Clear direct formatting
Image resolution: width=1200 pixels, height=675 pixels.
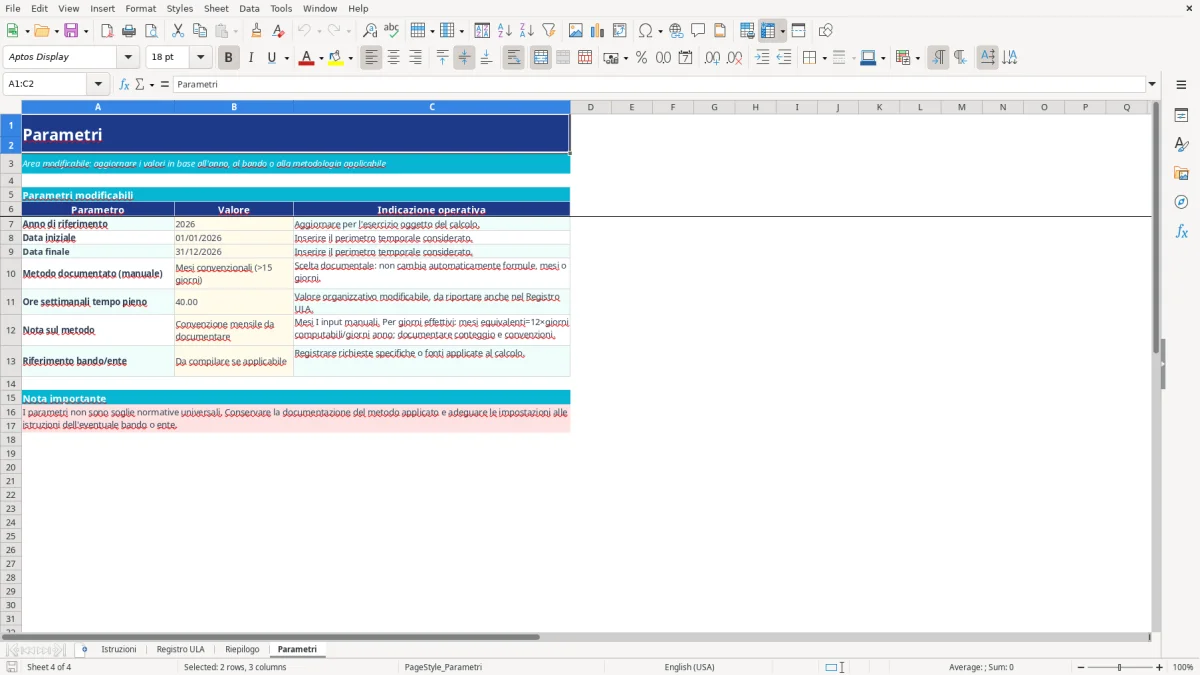278,31
